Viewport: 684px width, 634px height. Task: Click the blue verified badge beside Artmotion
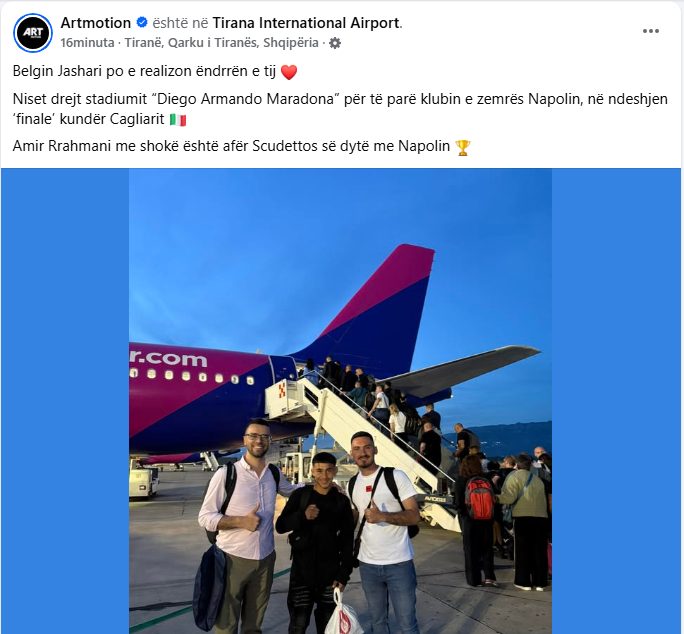[x=142, y=22]
